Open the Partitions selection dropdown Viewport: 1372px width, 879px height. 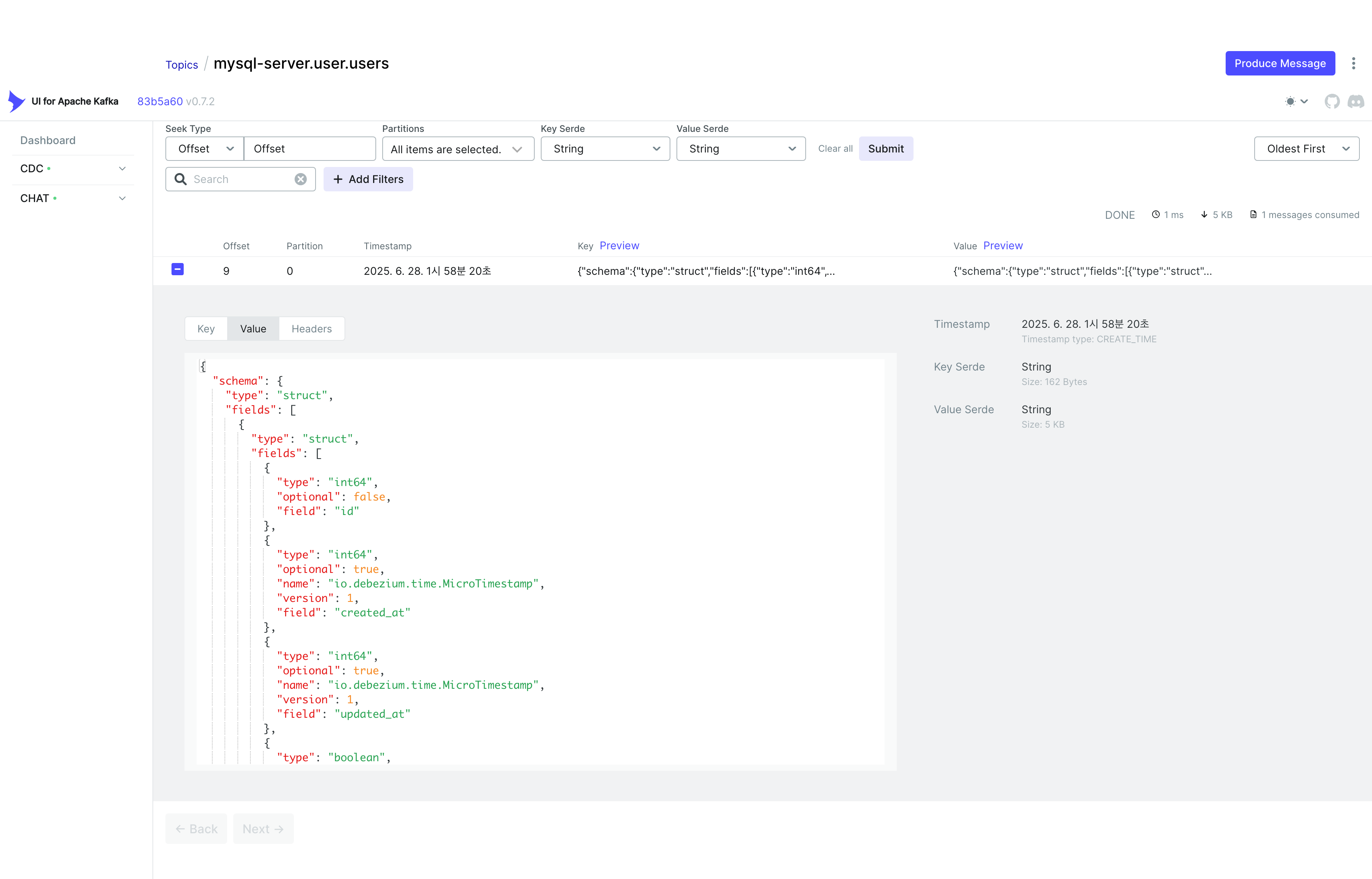458,149
